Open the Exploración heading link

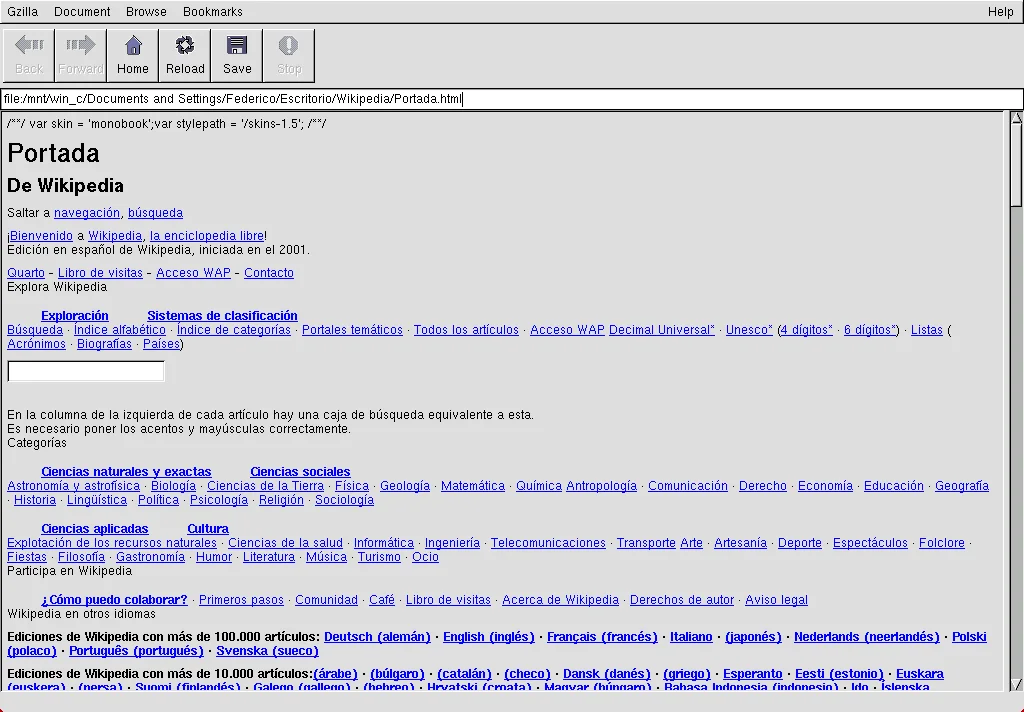[74, 316]
